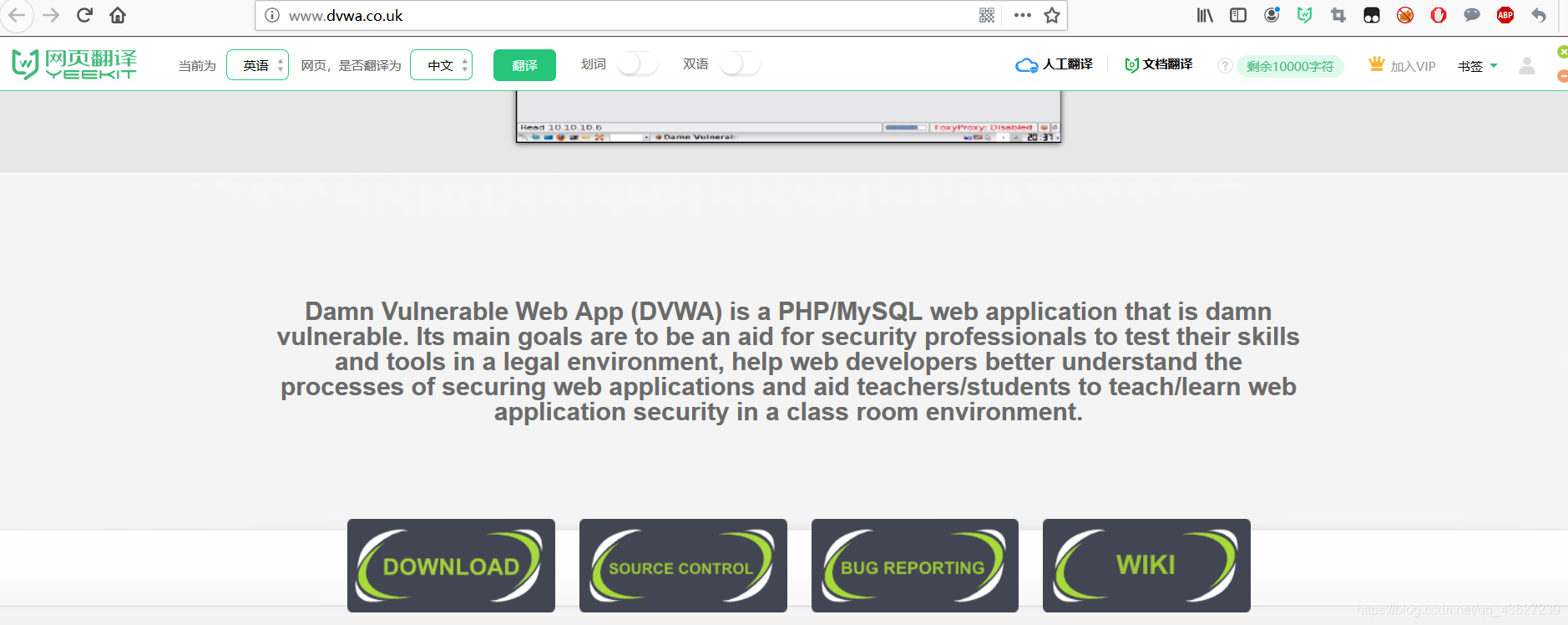This screenshot has width=1568, height=625.
Task: Click the help question mark icon
Action: point(1225,66)
